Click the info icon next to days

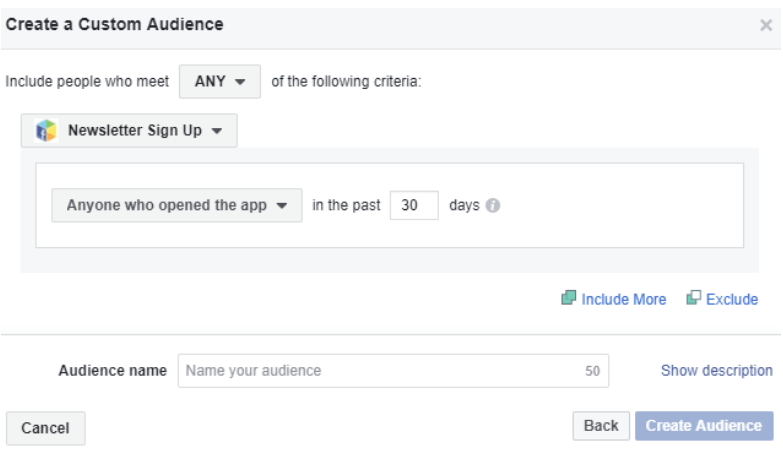coord(491,205)
